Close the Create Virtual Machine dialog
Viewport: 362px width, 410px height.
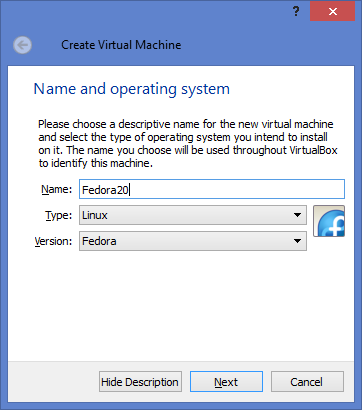[332, 12]
